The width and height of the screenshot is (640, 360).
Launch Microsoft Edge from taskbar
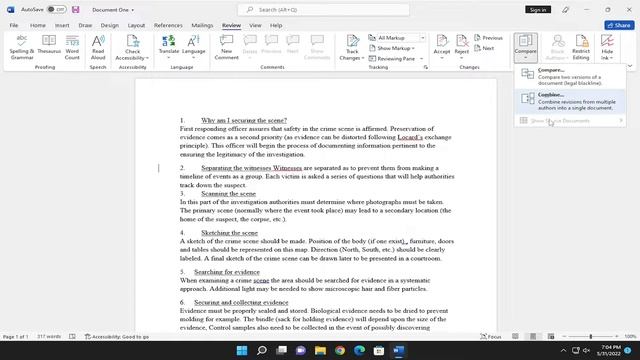360,351
